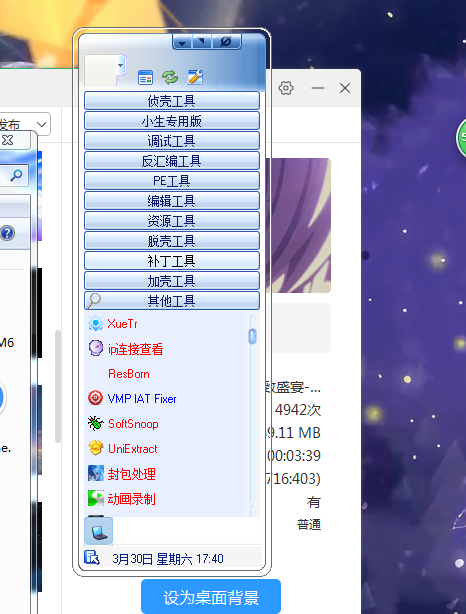This screenshot has width=466, height=614.
Task: Select the SoftSnoop text entry
Action: point(133,424)
